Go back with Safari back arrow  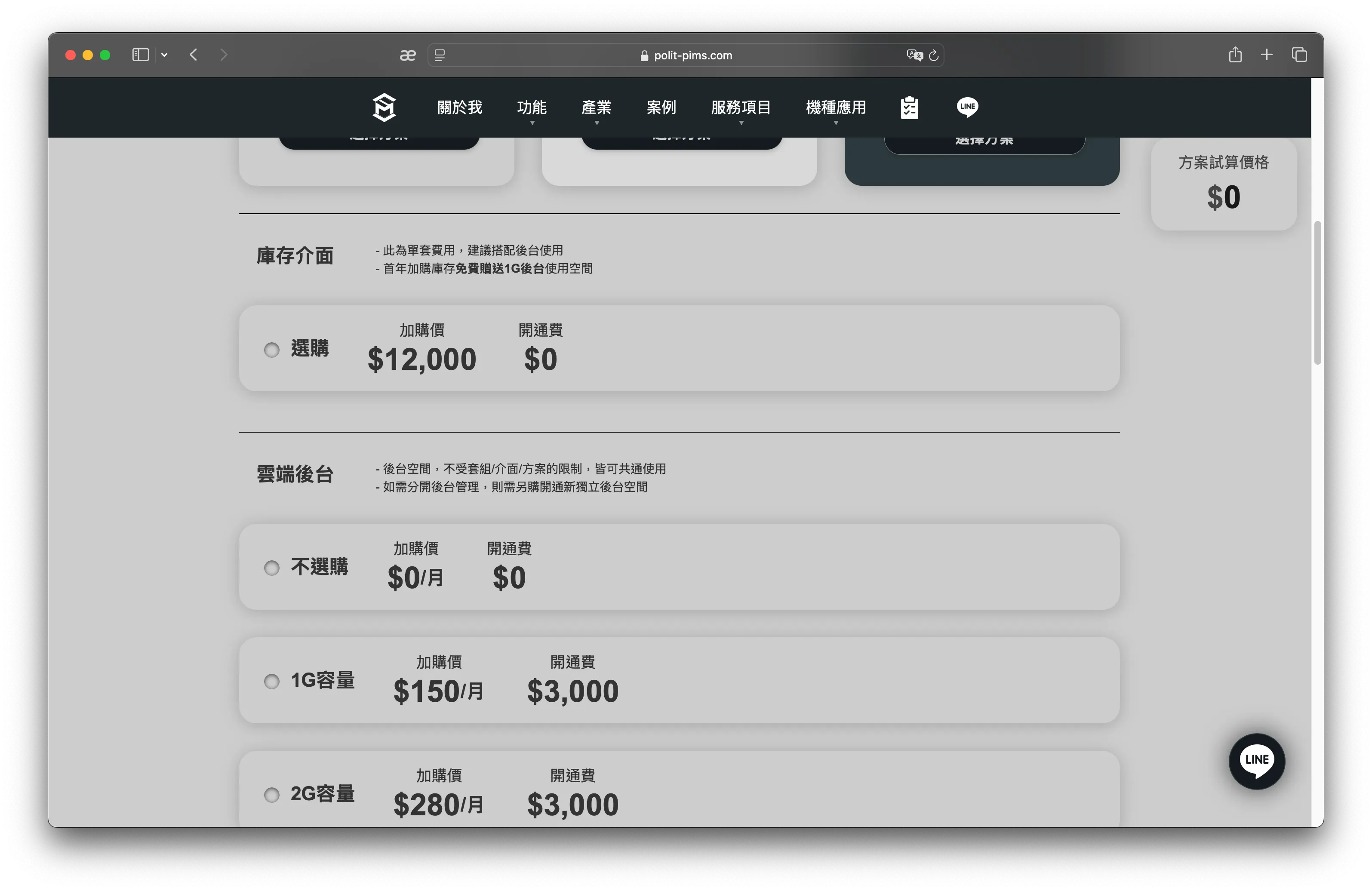[194, 55]
